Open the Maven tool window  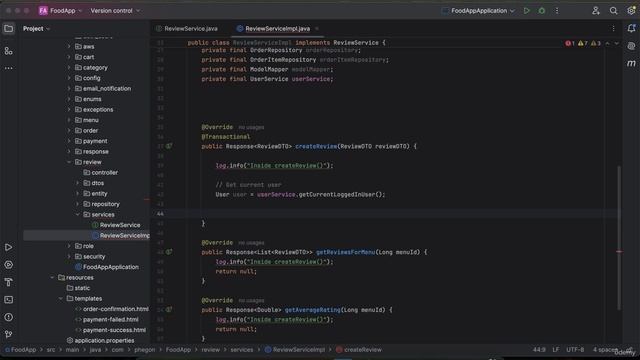point(631,63)
